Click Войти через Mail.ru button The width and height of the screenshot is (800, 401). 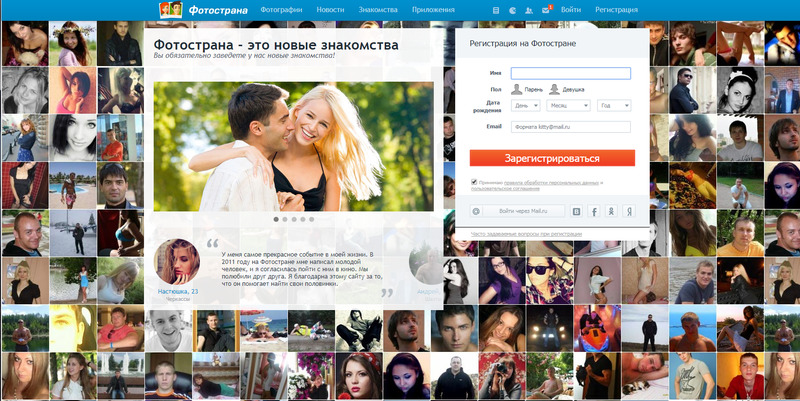point(517,211)
